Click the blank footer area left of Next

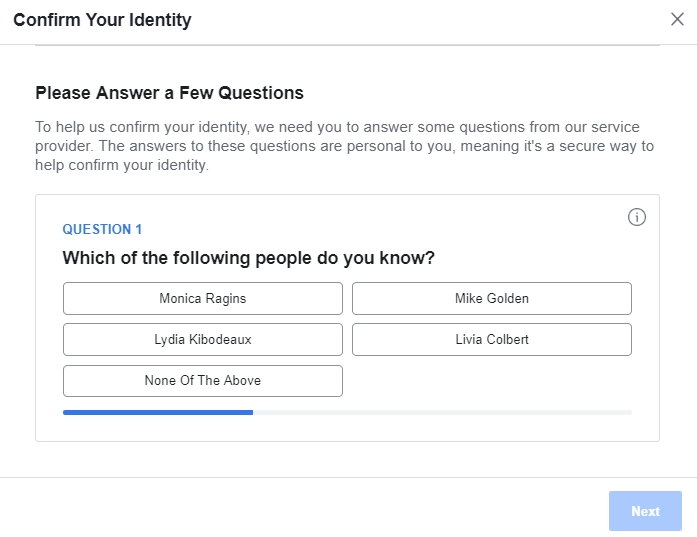tap(300, 510)
